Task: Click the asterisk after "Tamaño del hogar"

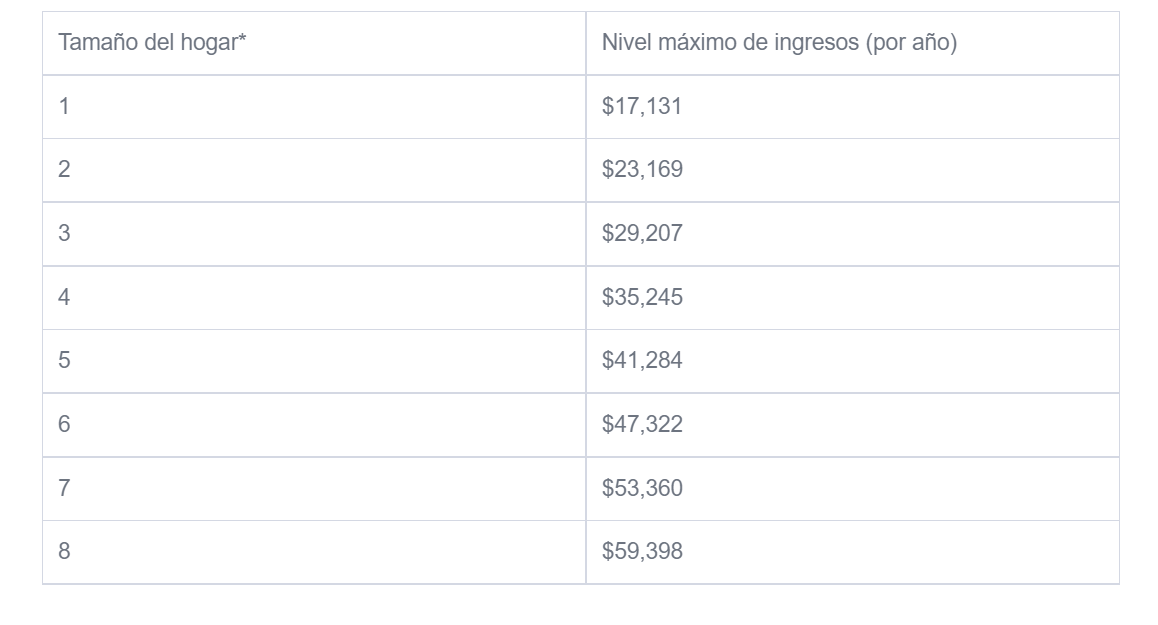Action: (242, 40)
